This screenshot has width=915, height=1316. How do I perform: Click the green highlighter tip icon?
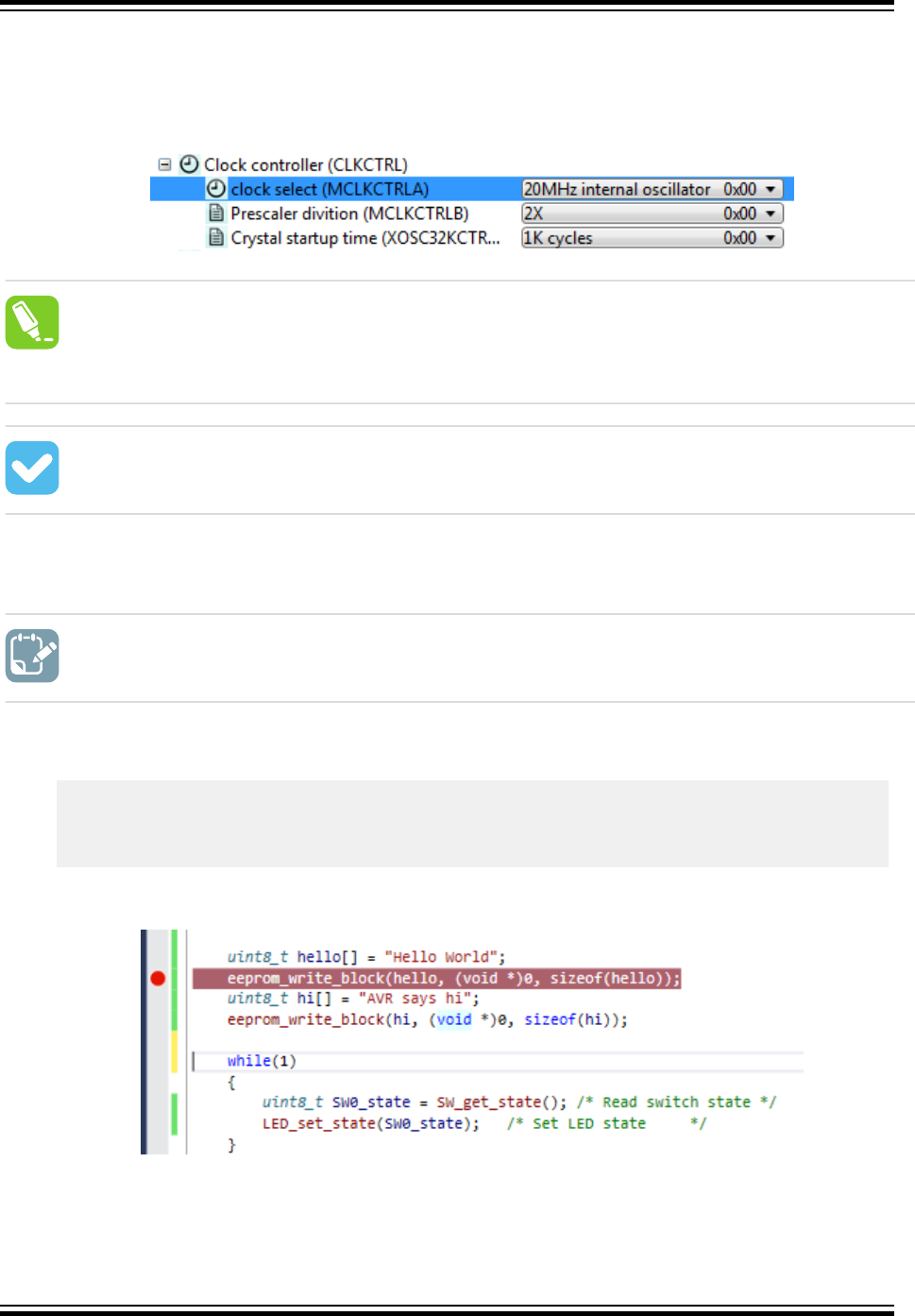[x=32, y=322]
